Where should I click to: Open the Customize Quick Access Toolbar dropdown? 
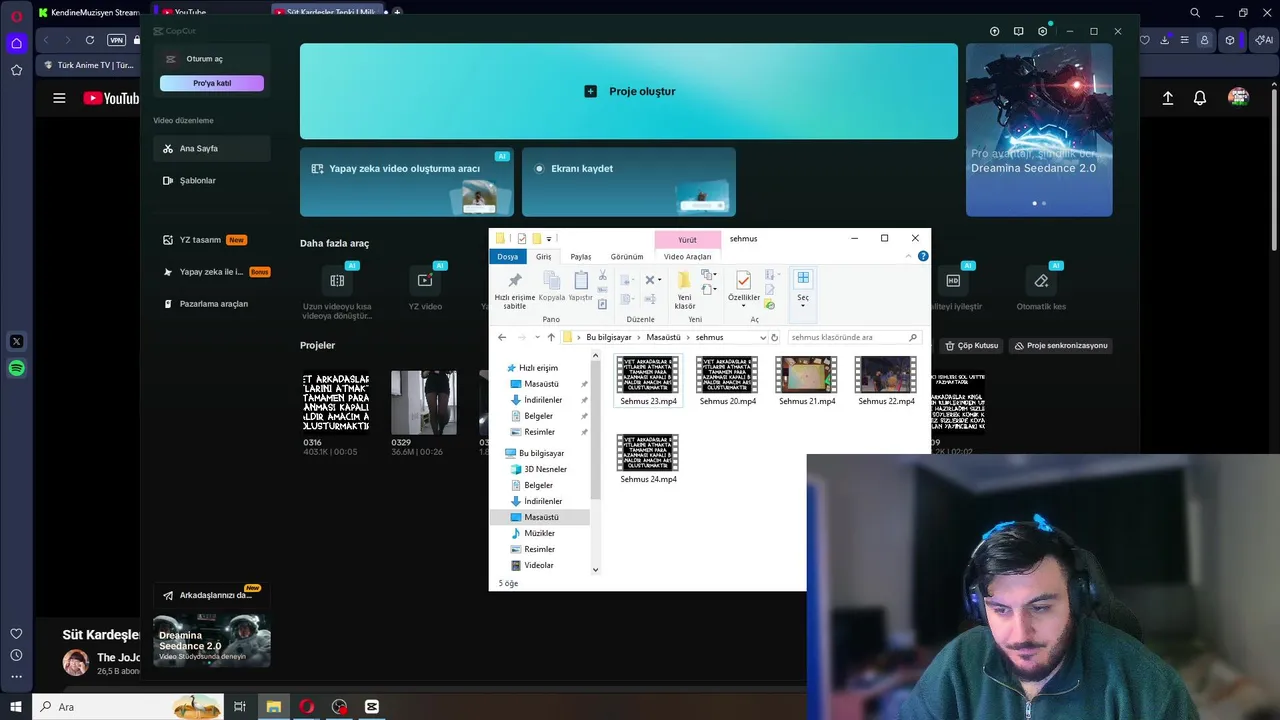(549, 239)
